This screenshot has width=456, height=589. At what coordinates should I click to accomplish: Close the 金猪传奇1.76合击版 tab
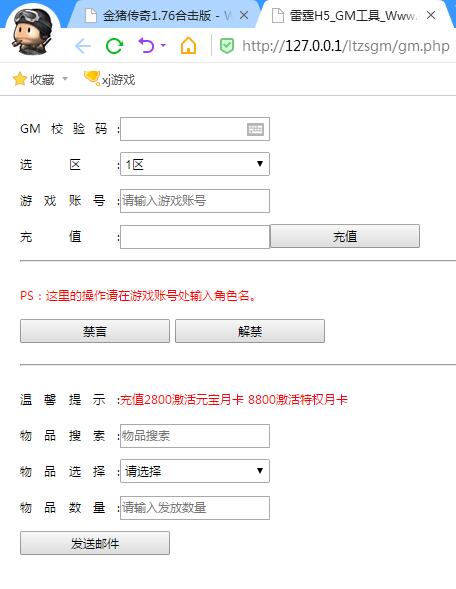244,15
